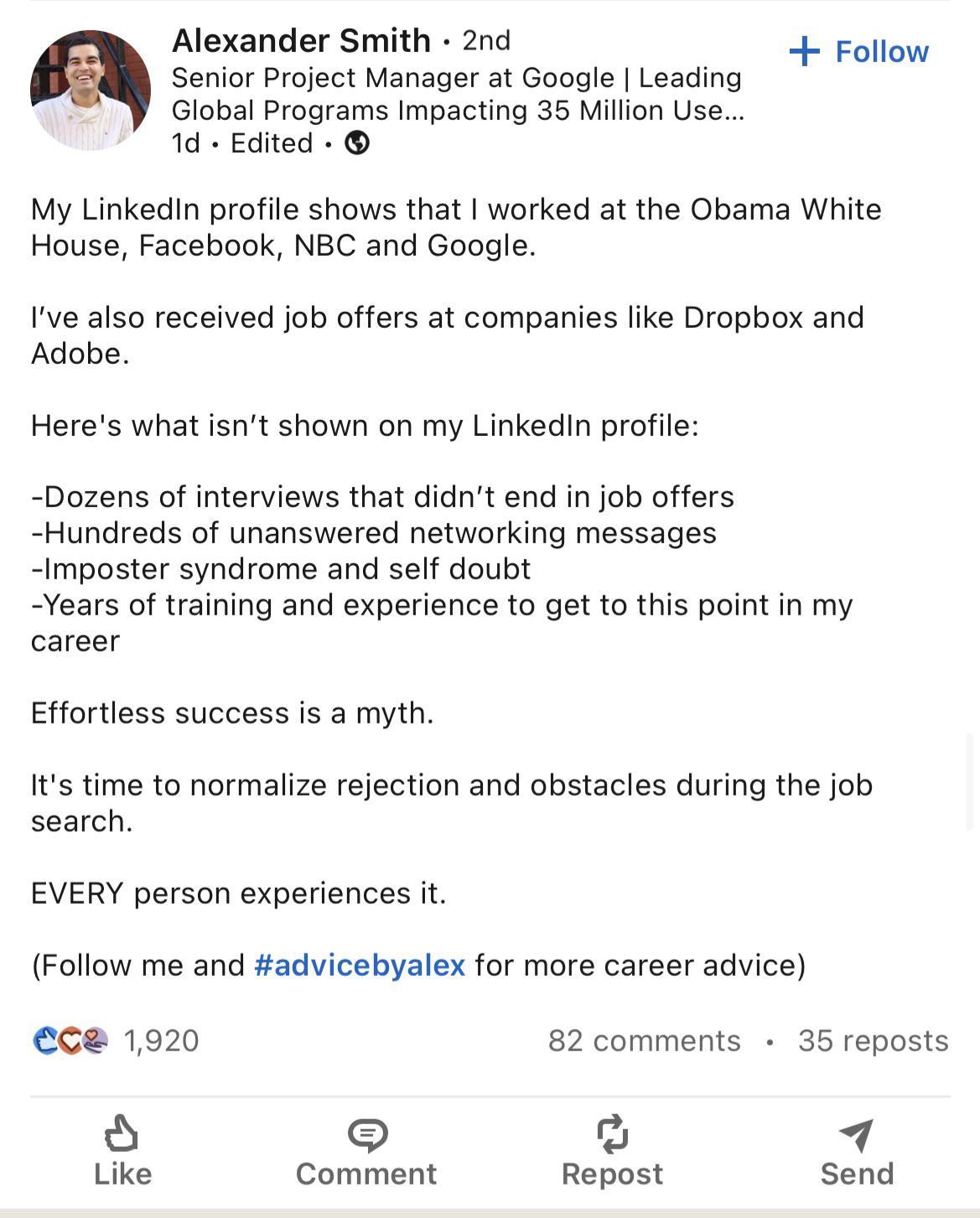Viewport: 980px width, 1218px height.
Task: Click the blue thumbs-up reaction icon
Action: [44, 1040]
